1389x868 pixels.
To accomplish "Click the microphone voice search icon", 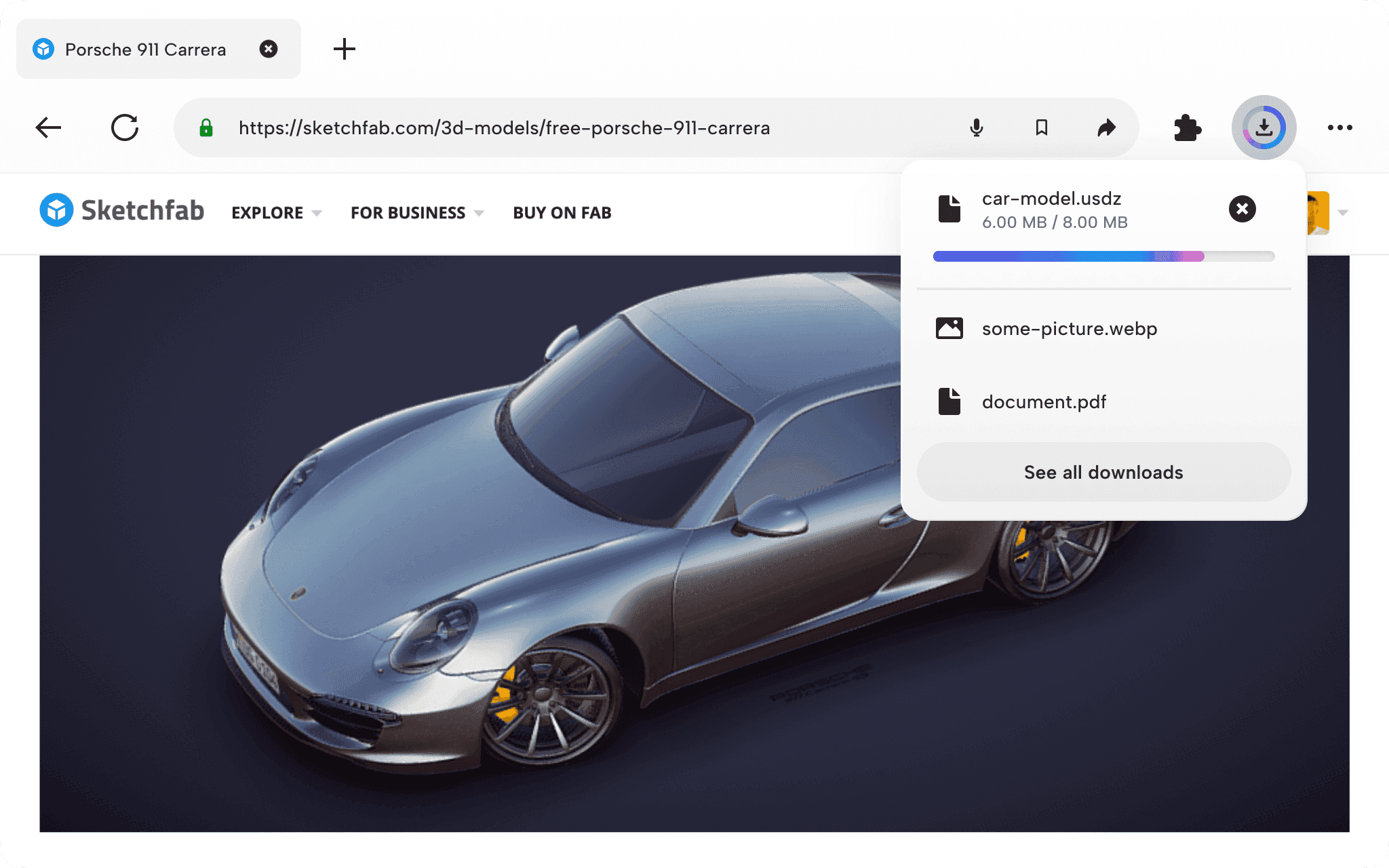I will [x=976, y=127].
